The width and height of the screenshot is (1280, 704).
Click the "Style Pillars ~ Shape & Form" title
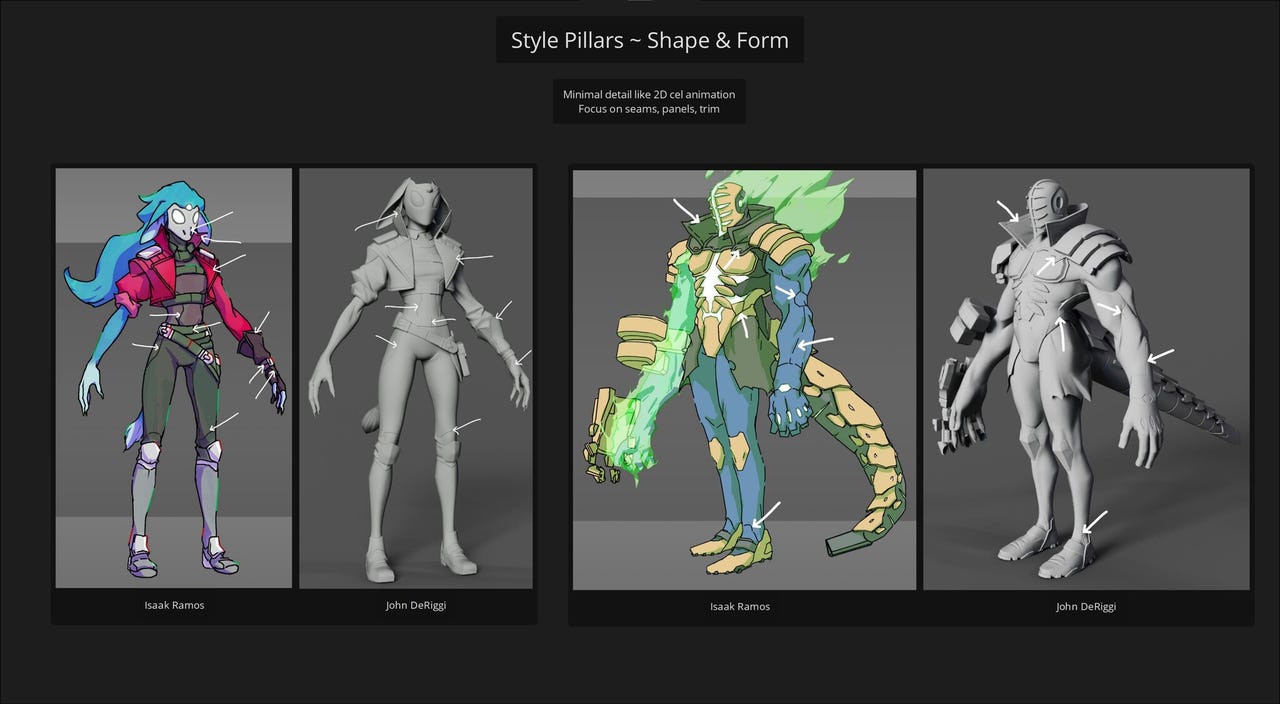click(649, 40)
